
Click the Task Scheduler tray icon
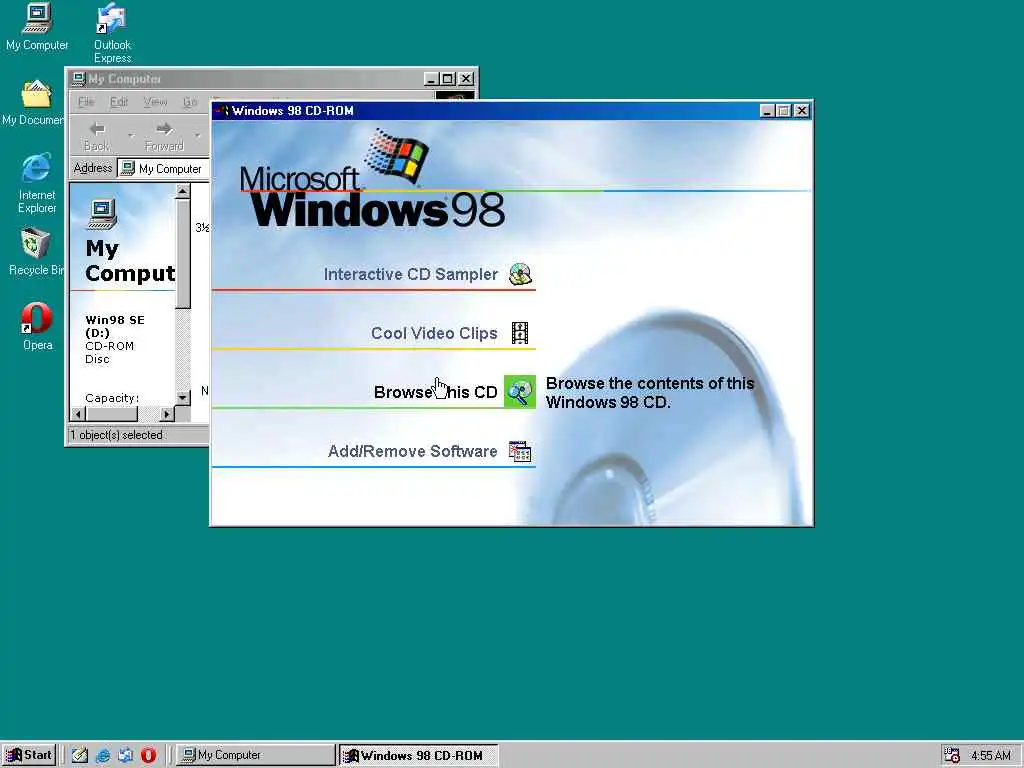coord(952,755)
